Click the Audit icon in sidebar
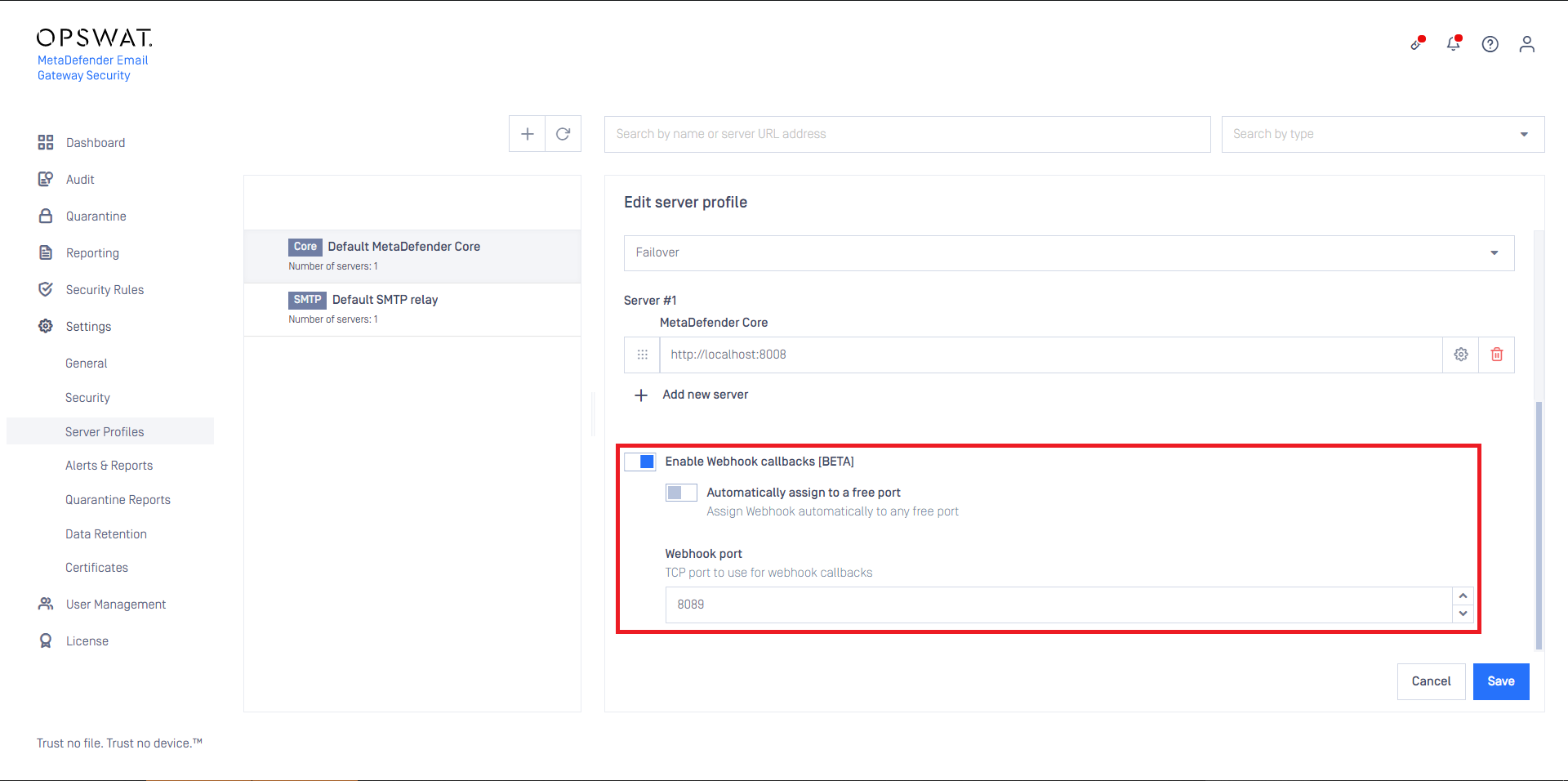Screen dimensions: 1568x781 (46, 179)
